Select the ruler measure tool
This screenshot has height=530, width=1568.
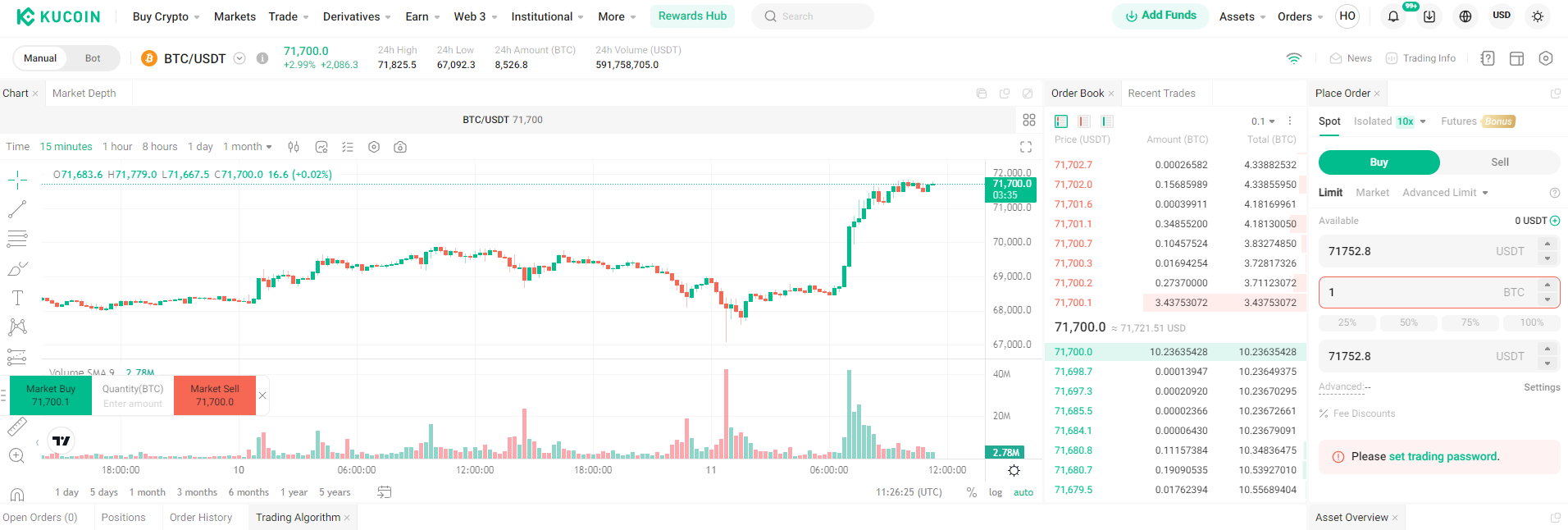17,427
